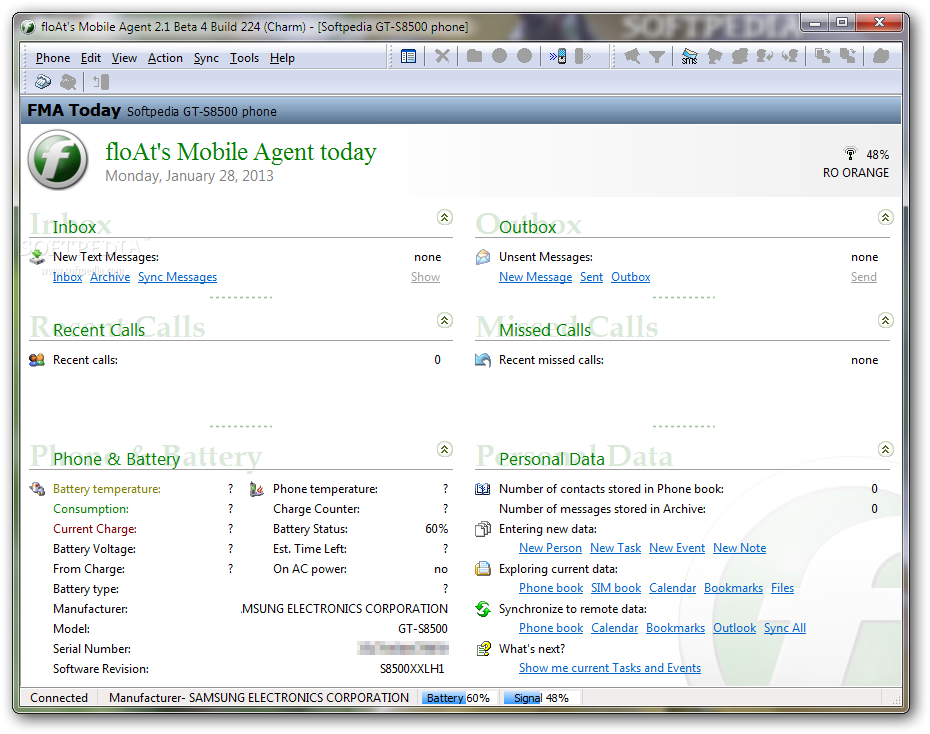The width and height of the screenshot is (930, 734).
Task: Collapse the Recent Calls section
Action: pyautogui.click(x=445, y=321)
